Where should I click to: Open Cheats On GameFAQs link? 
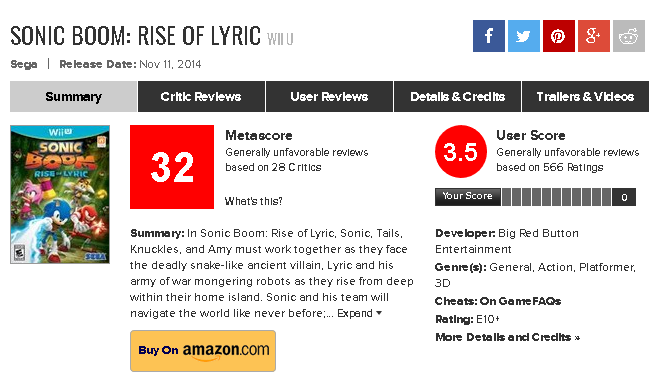click(498, 301)
